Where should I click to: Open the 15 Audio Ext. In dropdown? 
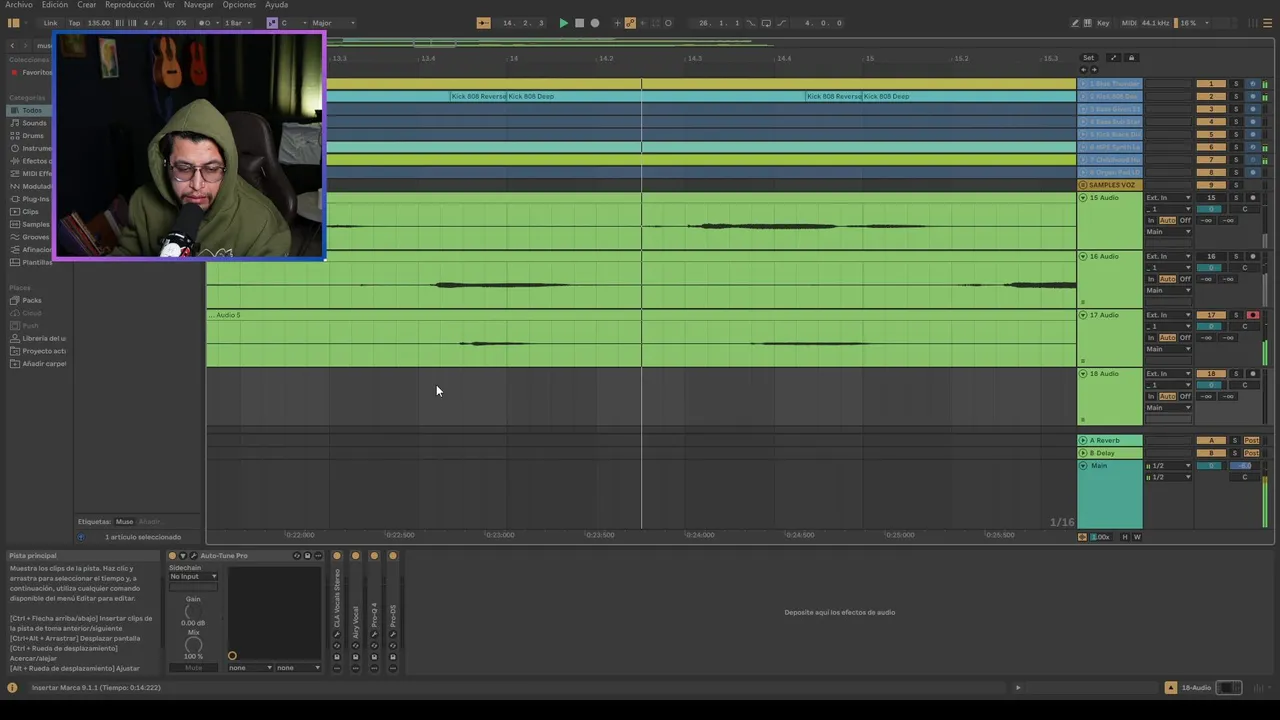tap(1169, 198)
